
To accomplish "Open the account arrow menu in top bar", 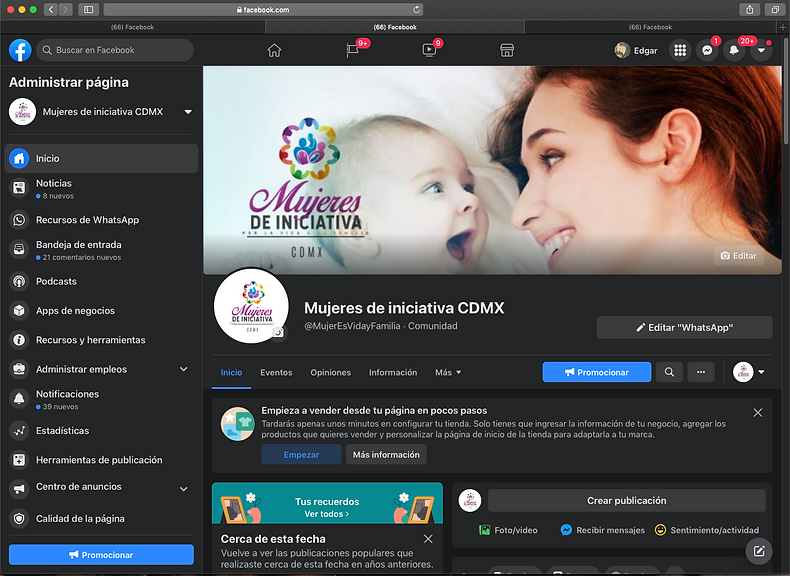I will click(761, 50).
